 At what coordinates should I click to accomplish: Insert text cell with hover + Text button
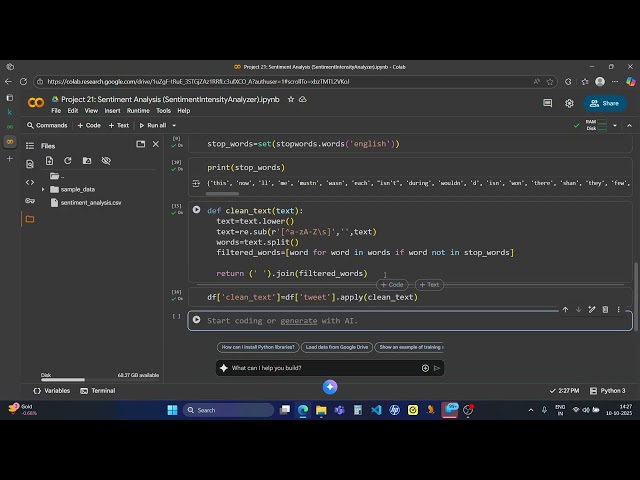pyautogui.click(x=429, y=284)
